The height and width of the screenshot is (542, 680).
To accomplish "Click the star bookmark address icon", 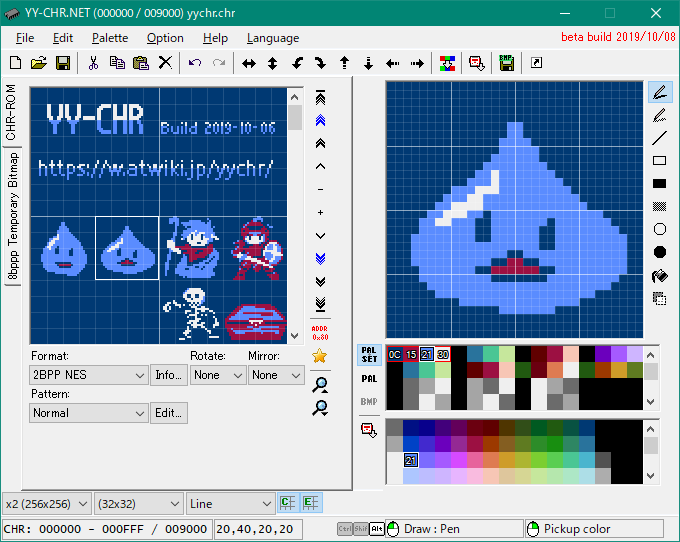I will 320,356.
